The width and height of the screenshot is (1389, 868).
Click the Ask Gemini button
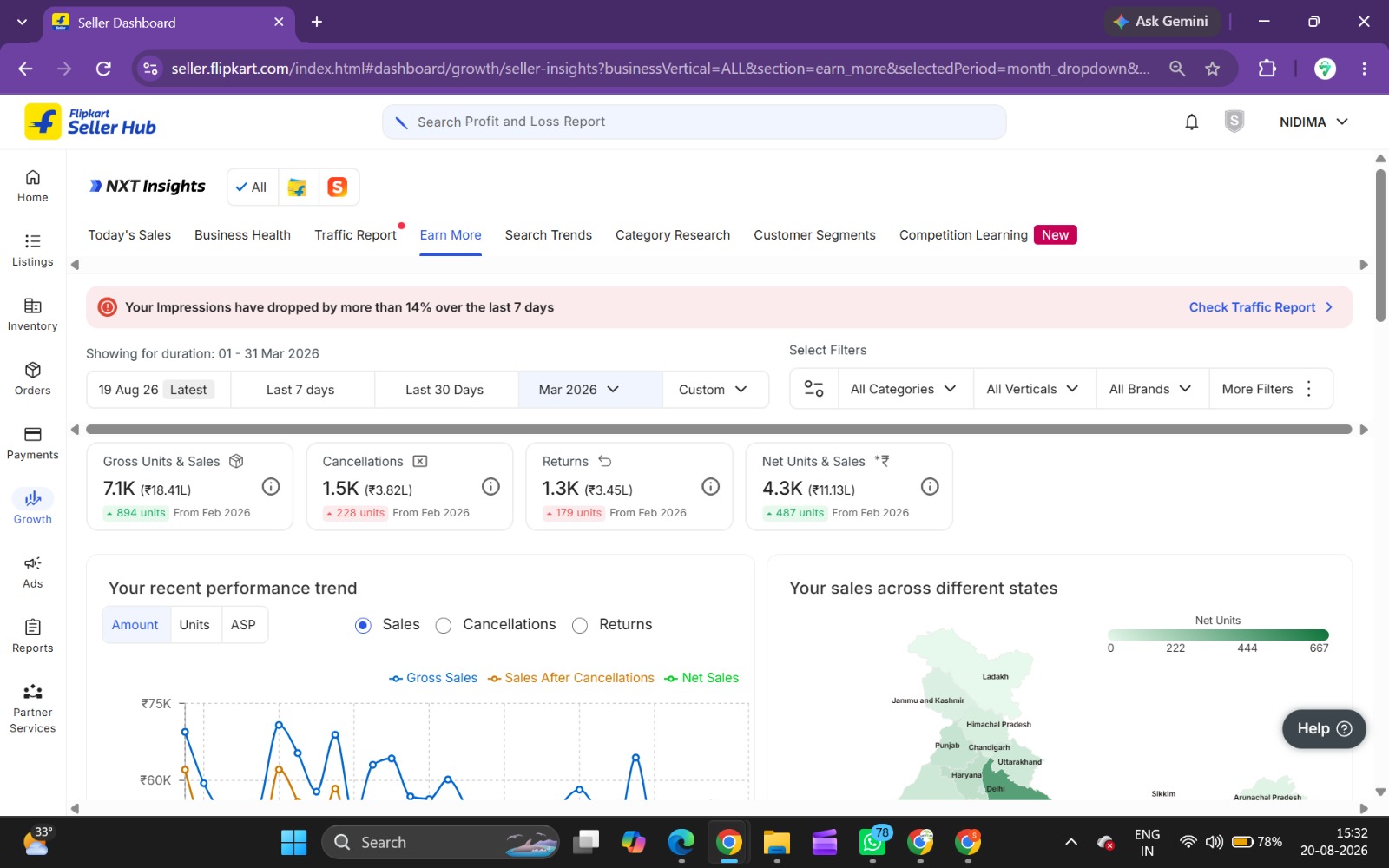[1162, 22]
